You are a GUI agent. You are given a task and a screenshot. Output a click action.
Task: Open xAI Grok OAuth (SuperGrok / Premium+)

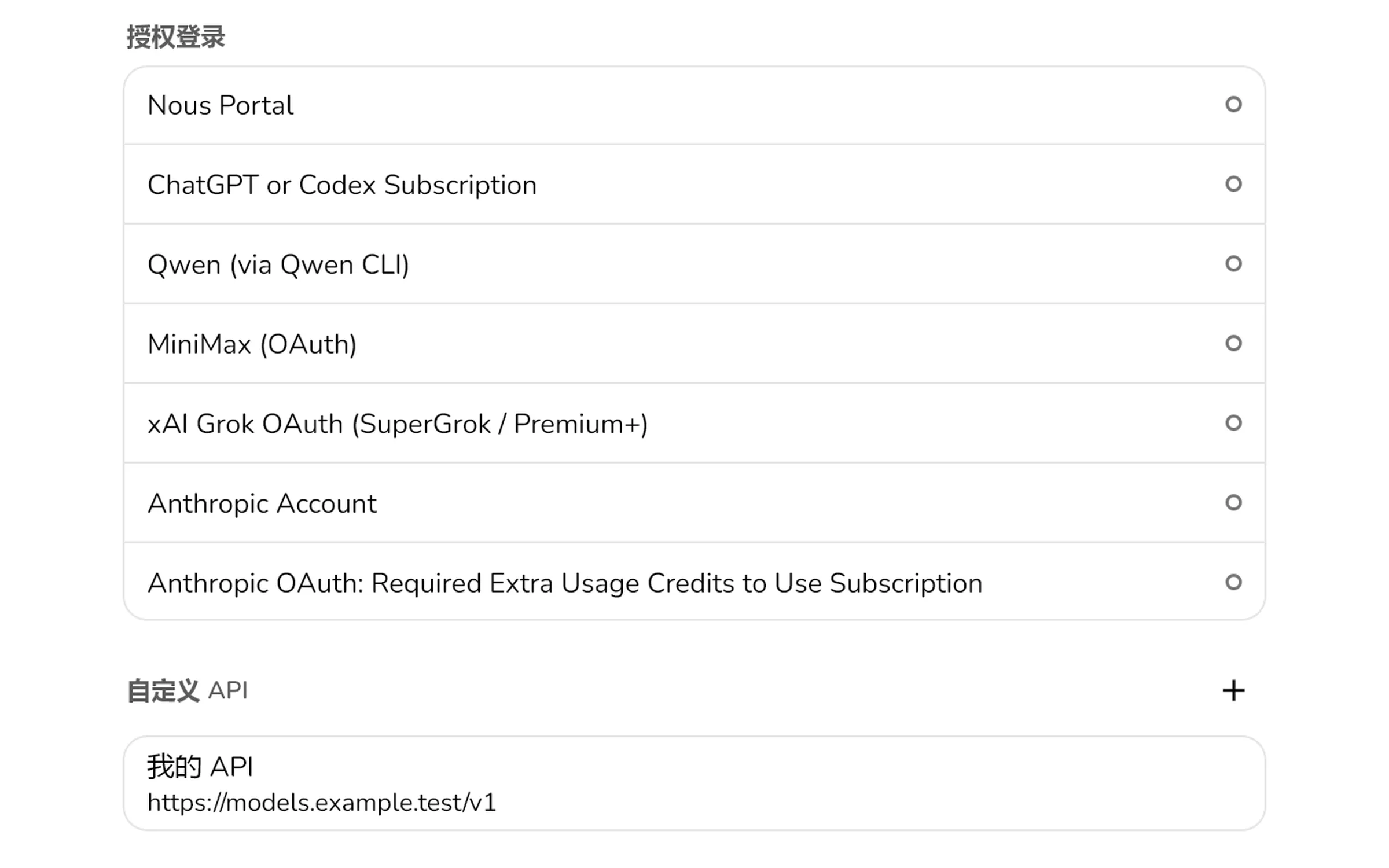[694, 424]
